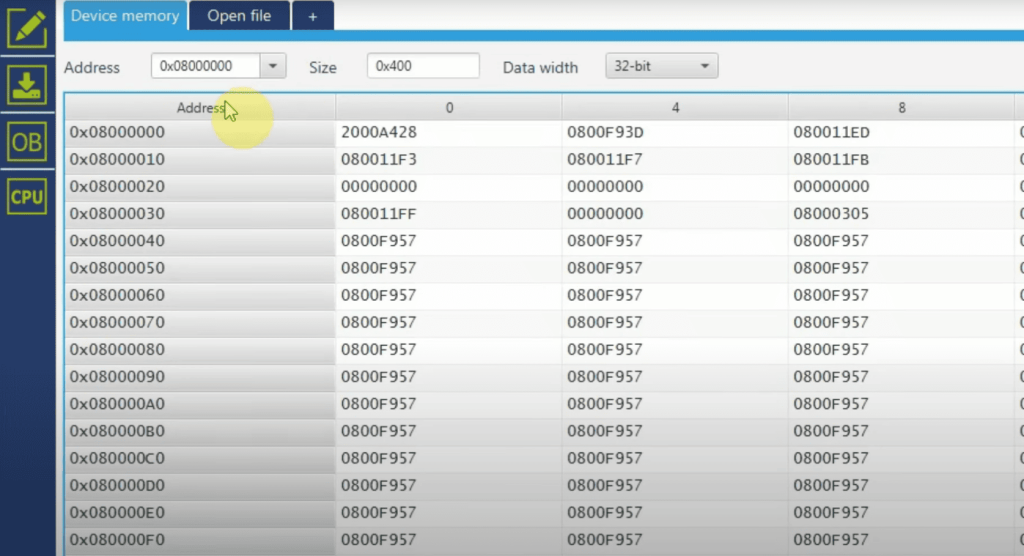Select address row 0x08000070
1024x556 pixels.
200,322
